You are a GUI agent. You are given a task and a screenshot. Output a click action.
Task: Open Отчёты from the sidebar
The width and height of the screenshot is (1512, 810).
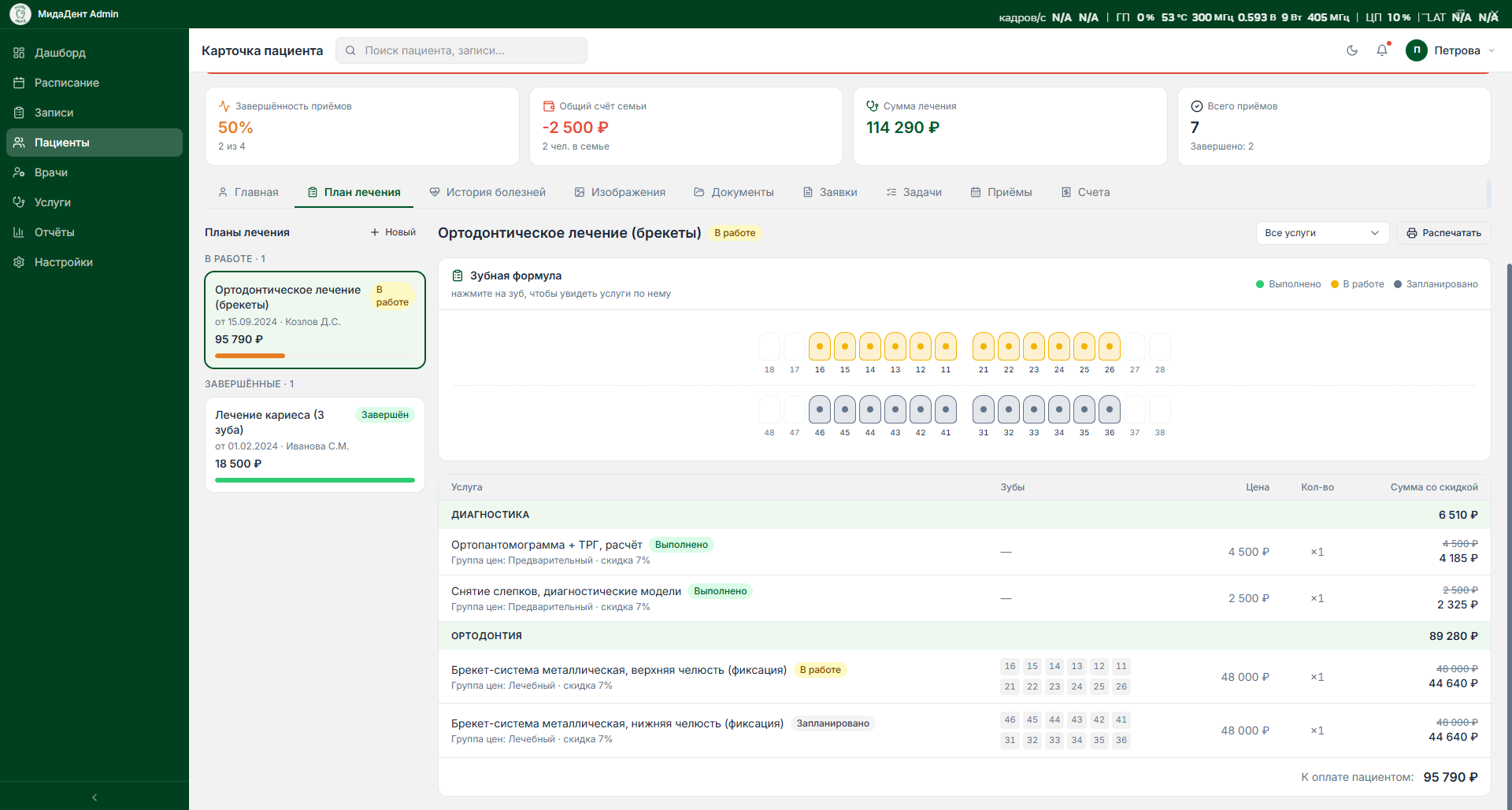click(94, 232)
